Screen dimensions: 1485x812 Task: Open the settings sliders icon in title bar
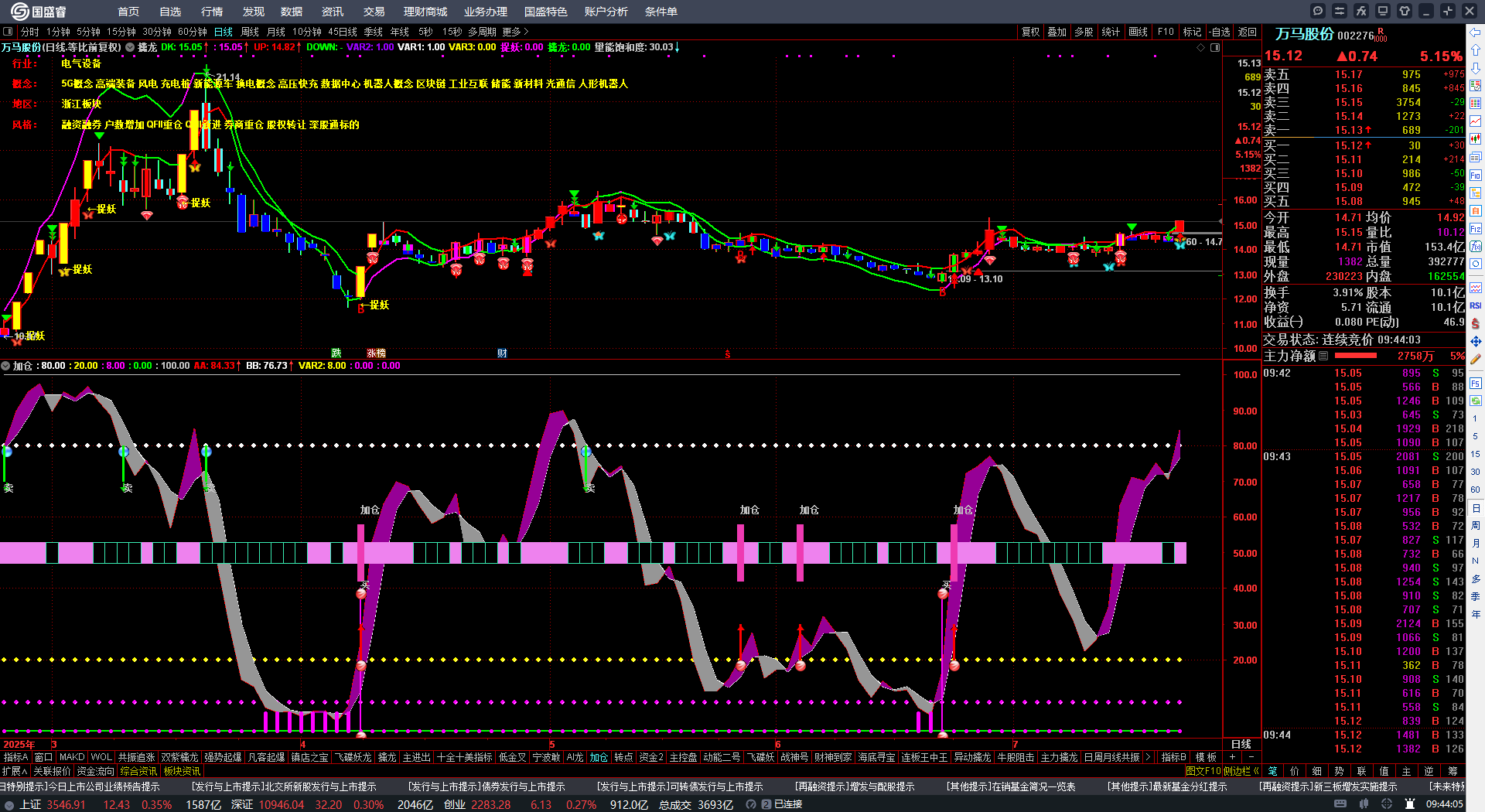click(1340, 11)
